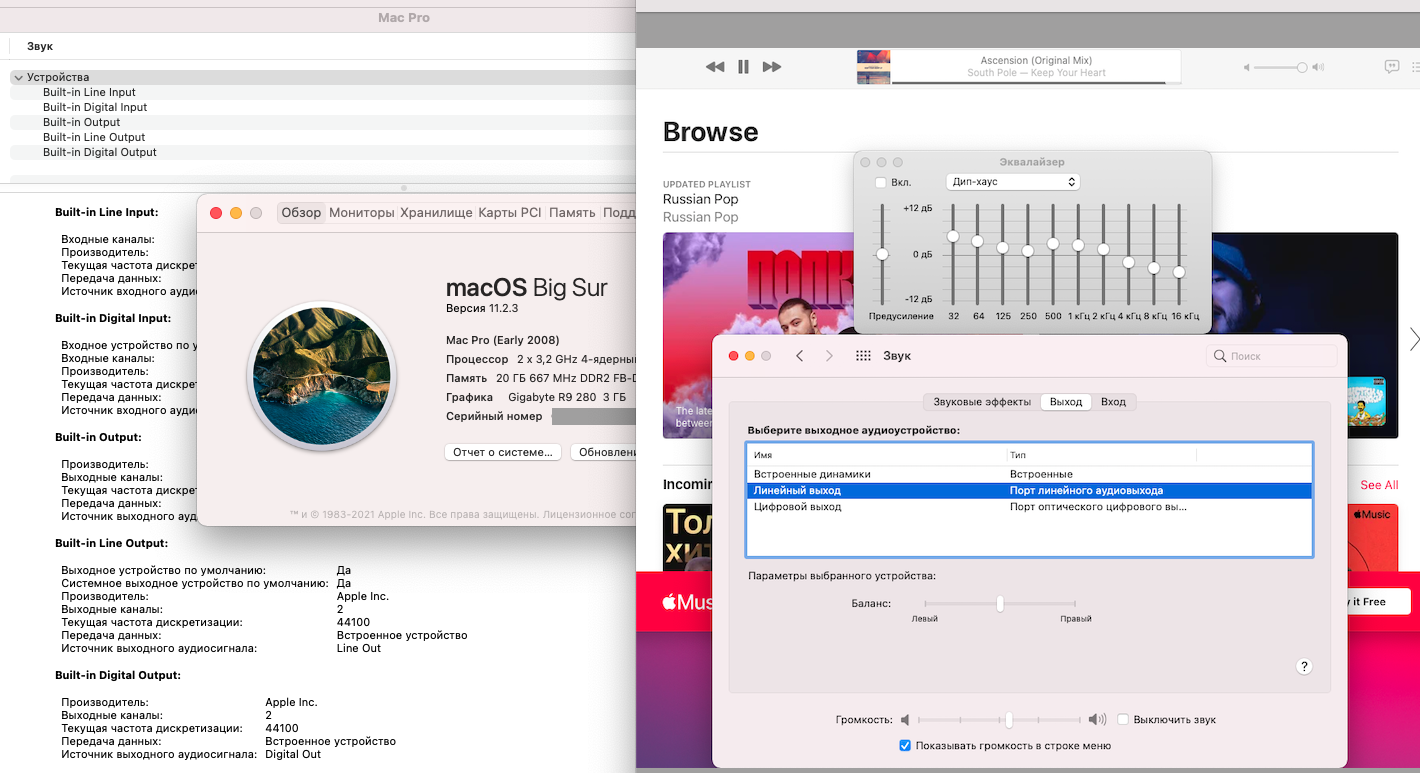This screenshot has width=1420, height=773.
Task: Click the now playing album artwork
Action: tap(873, 67)
